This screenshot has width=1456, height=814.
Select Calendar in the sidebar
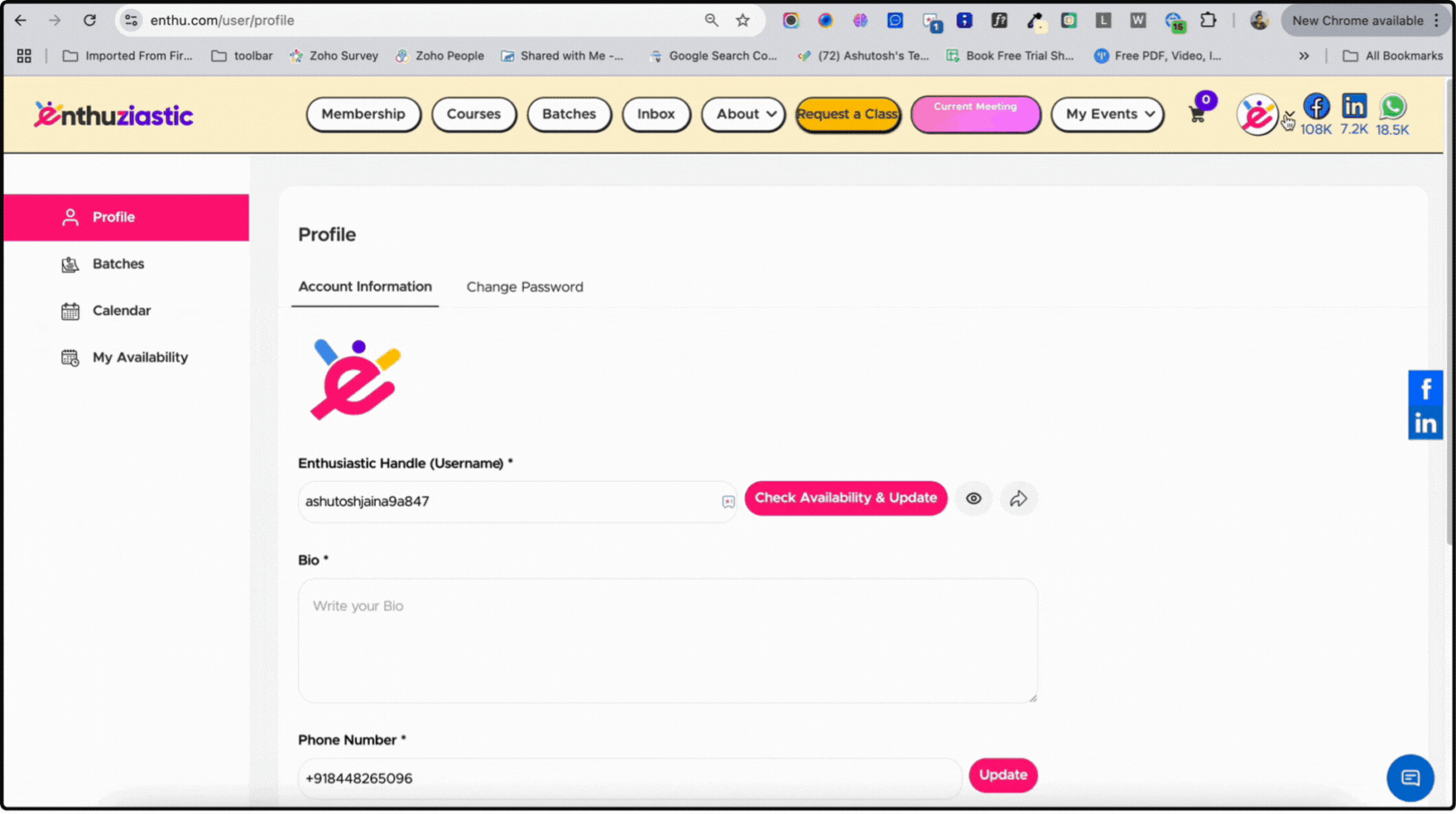click(x=121, y=311)
